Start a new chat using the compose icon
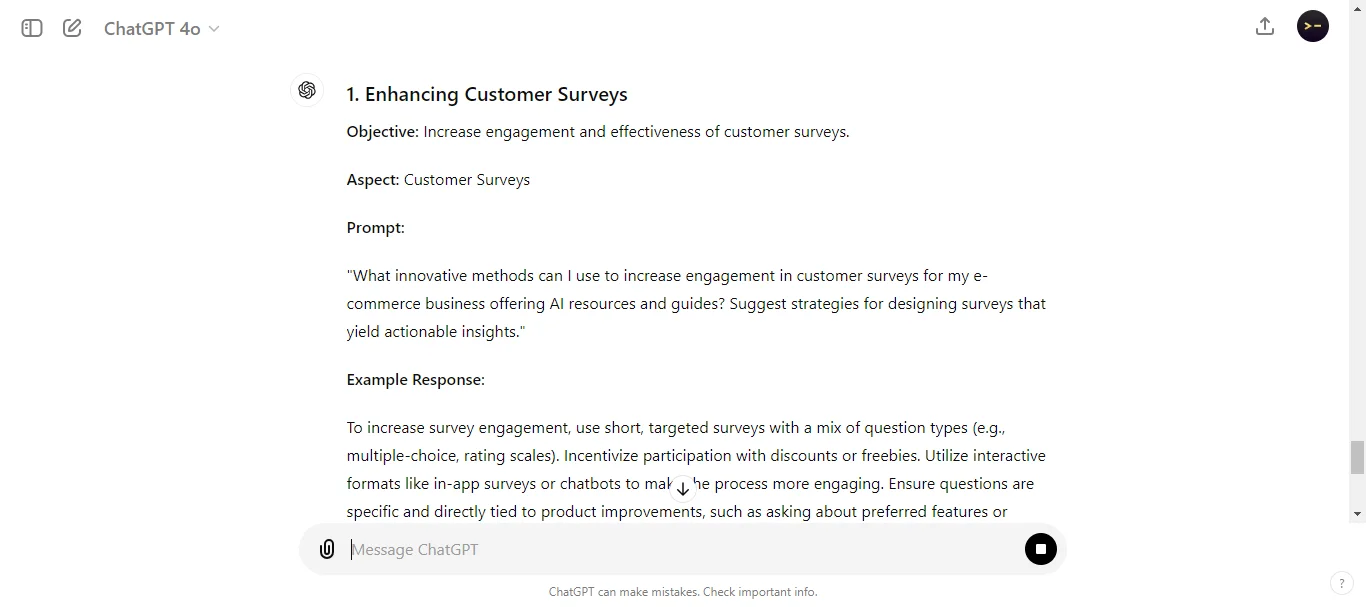Viewport: 1366px width, 607px height. (x=71, y=28)
